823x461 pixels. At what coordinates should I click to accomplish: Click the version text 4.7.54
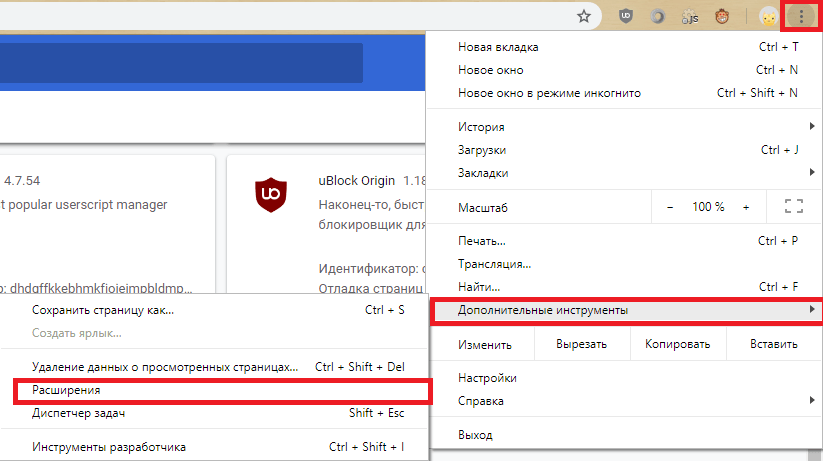coord(22,181)
